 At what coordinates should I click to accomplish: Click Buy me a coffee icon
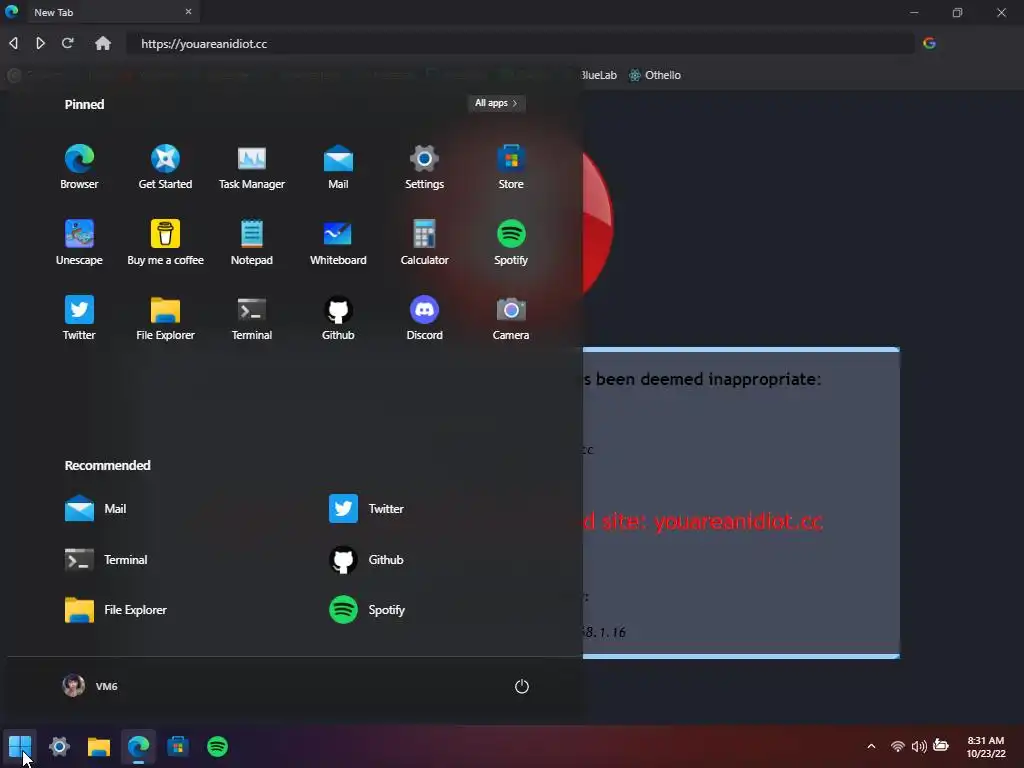165,242
